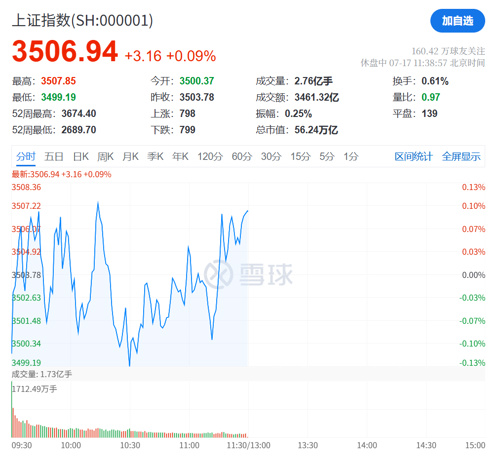Screen dimensions: 500x461
Task: Click the 上证指数(SH:000001) title
Action: tap(83, 20)
